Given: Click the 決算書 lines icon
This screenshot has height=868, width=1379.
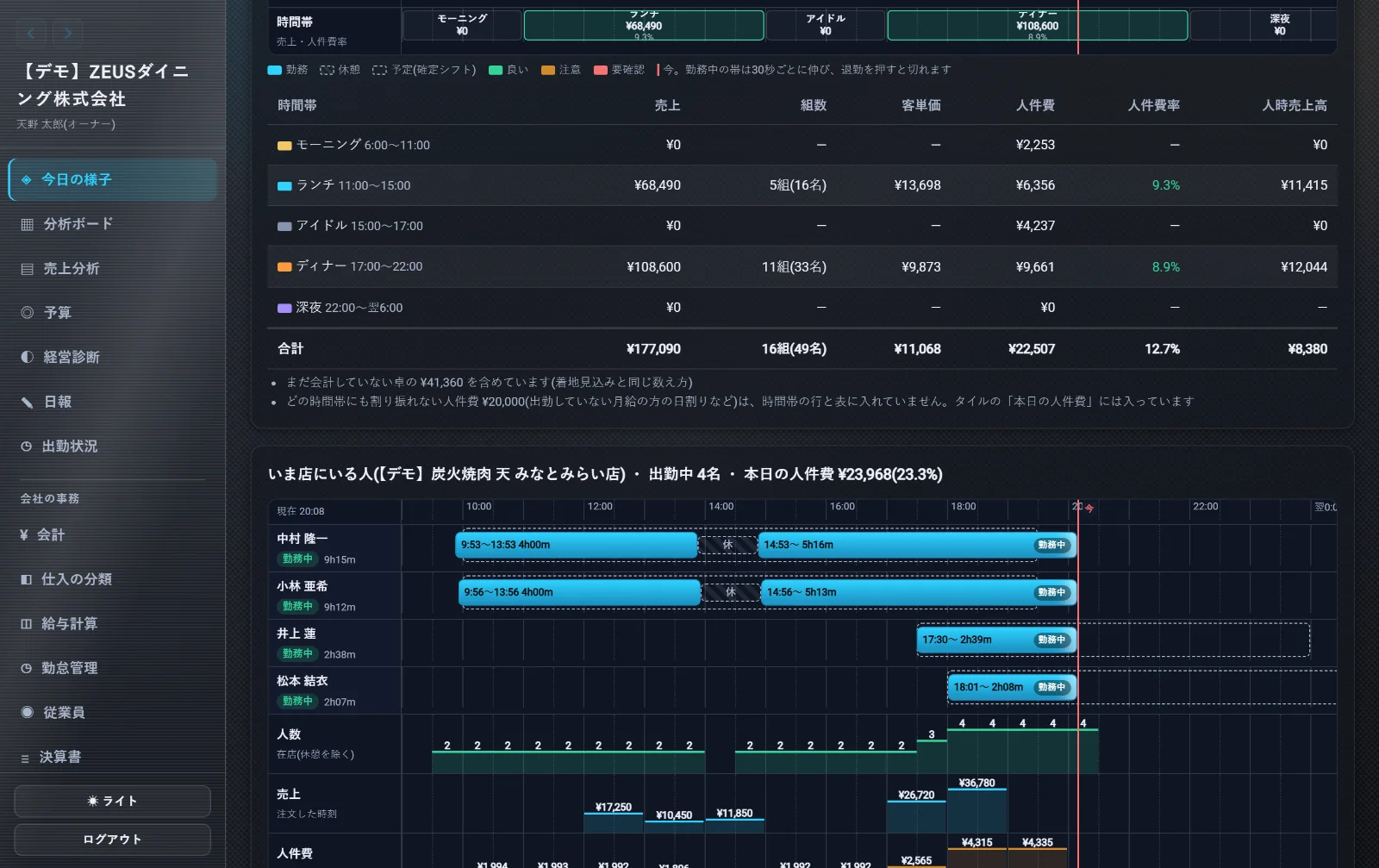Looking at the screenshot, I should 25,758.
